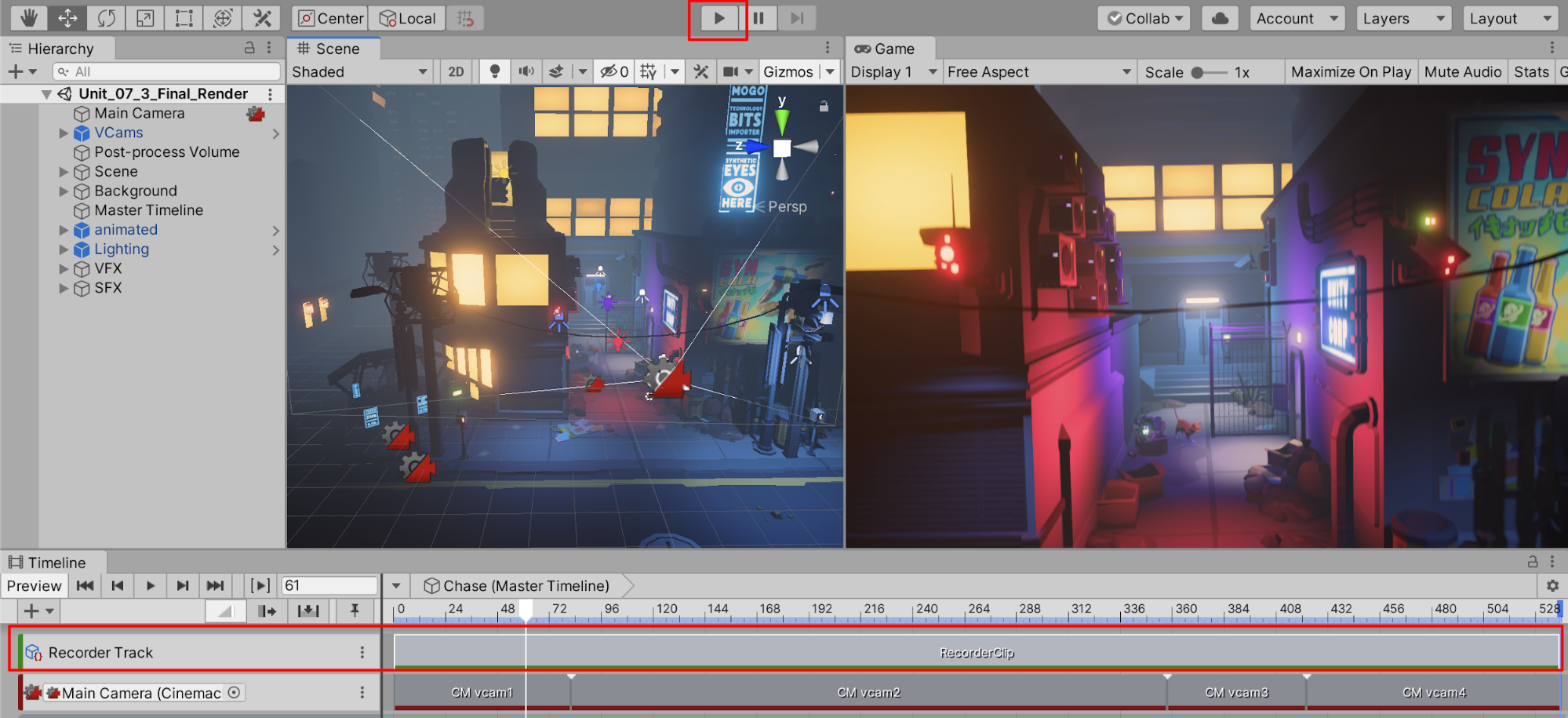Toggle scene lighting with lightbulb icon

(495, 72)
